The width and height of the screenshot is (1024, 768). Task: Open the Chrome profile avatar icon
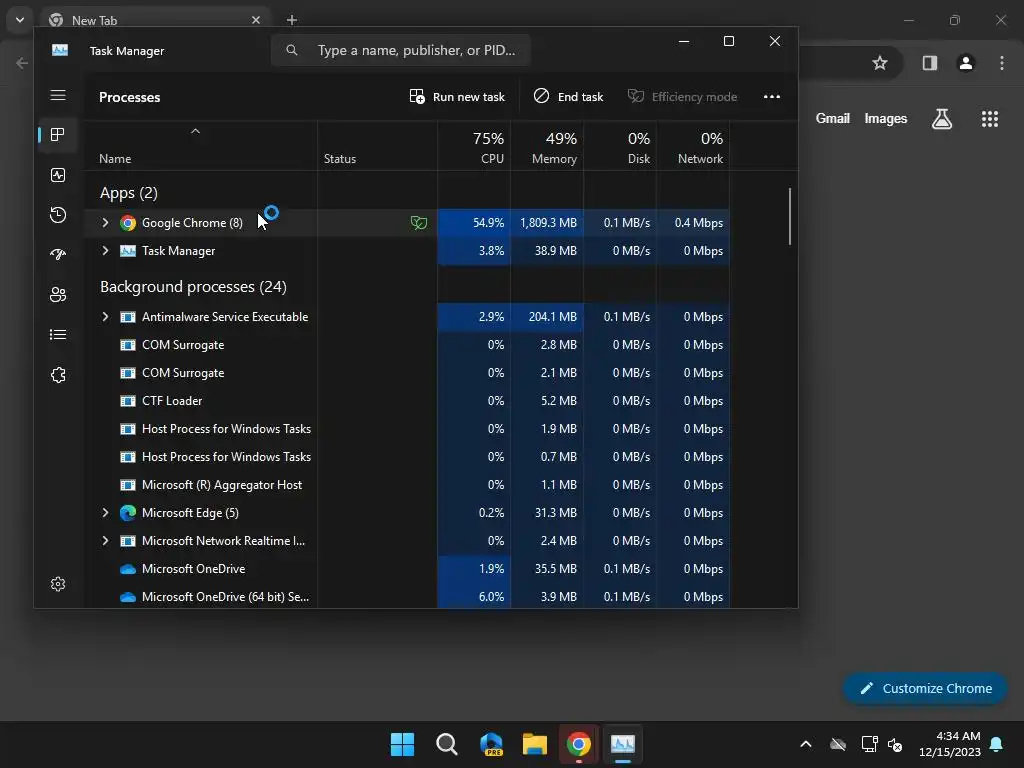click(x=966, y=63)
